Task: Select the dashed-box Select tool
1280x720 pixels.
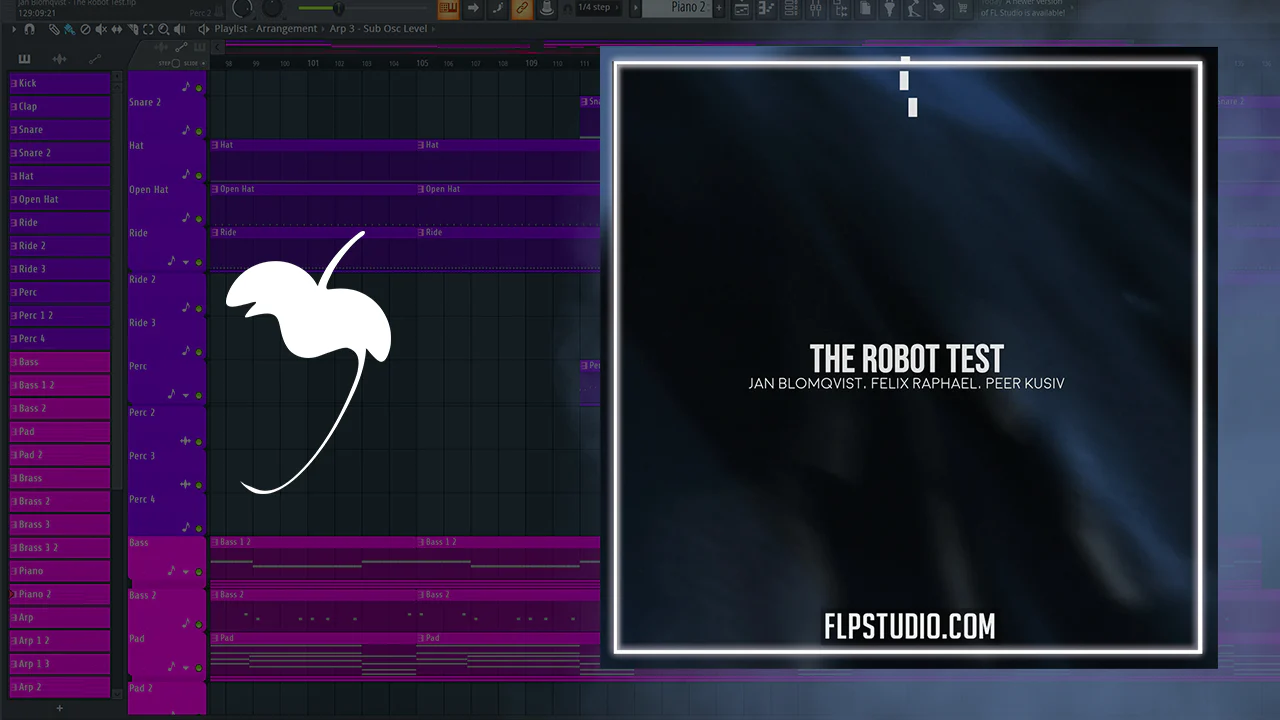Action: tap(148, 29)
